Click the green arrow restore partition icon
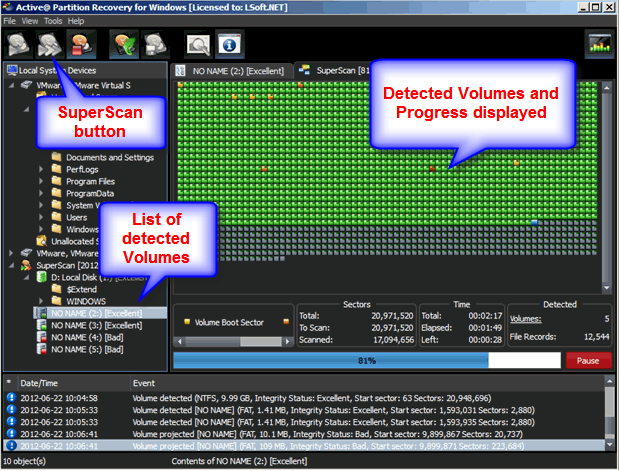The image size is (619, 471). [x=125, y=44]
